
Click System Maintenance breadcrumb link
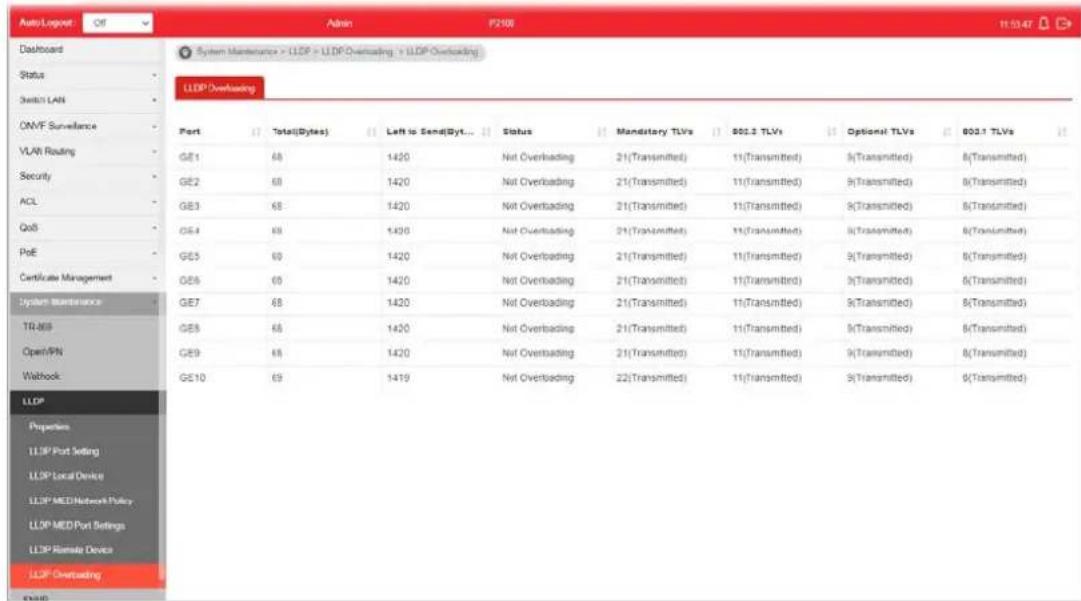(x=236, y=52)
